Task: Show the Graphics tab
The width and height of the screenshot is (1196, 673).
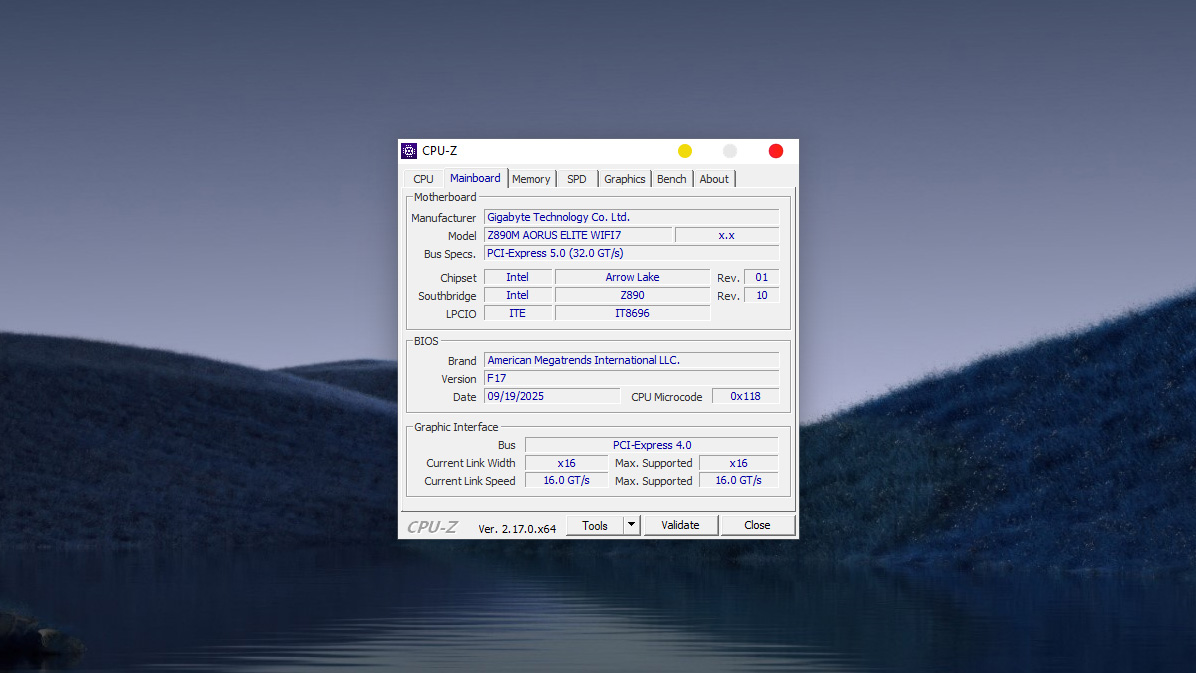Action: click(624, 179)
